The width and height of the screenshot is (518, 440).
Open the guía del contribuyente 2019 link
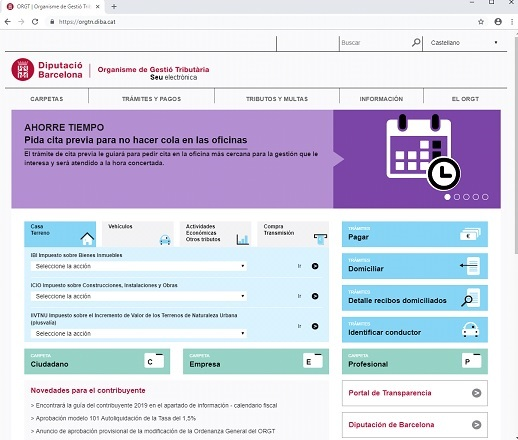154,406
